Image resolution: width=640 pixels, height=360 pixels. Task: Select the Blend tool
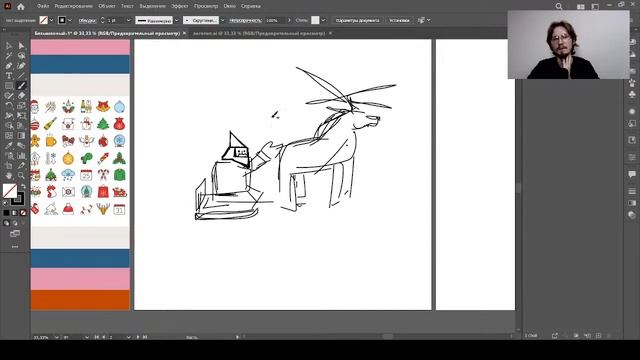pyautogui.click(x=21, y=146)
